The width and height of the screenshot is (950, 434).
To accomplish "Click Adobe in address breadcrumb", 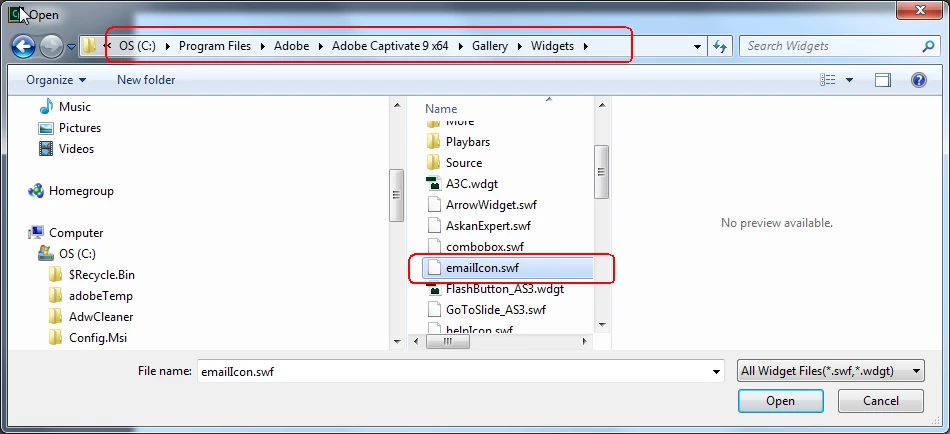I will [x=291, y=46].
